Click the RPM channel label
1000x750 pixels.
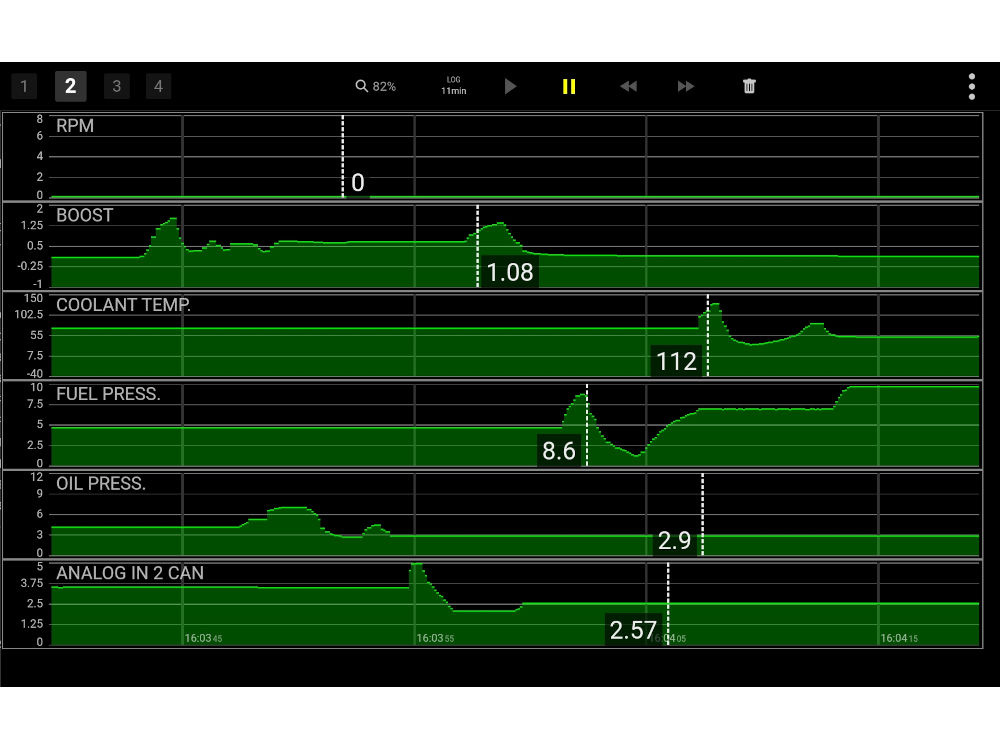(75, 127)
